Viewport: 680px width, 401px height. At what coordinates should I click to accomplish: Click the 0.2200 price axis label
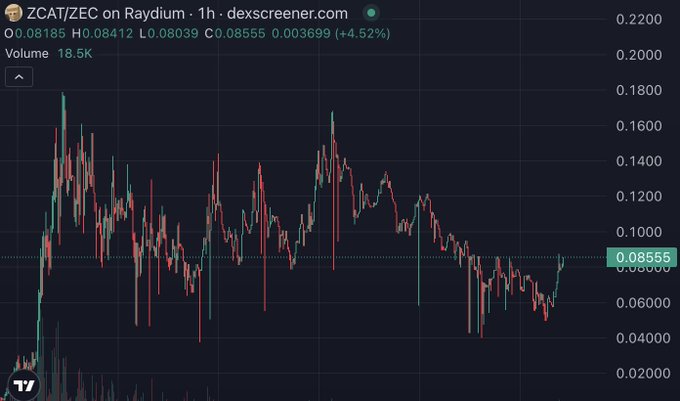click(x=639, y=19)
